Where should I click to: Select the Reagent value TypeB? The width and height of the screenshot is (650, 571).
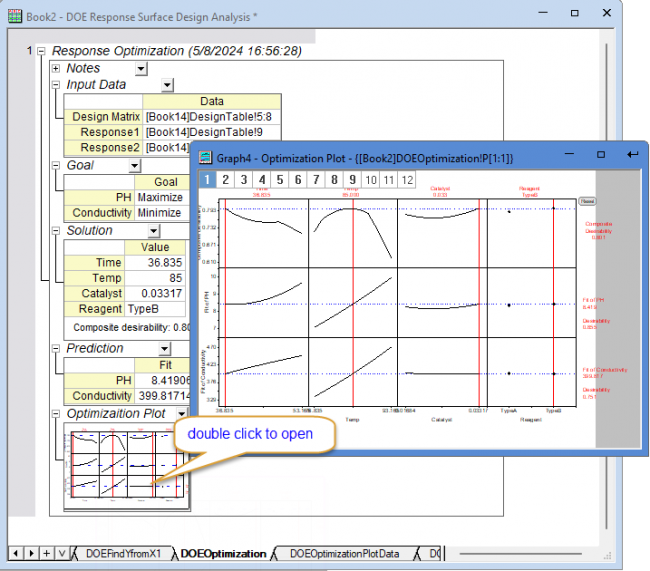[155, 309]
